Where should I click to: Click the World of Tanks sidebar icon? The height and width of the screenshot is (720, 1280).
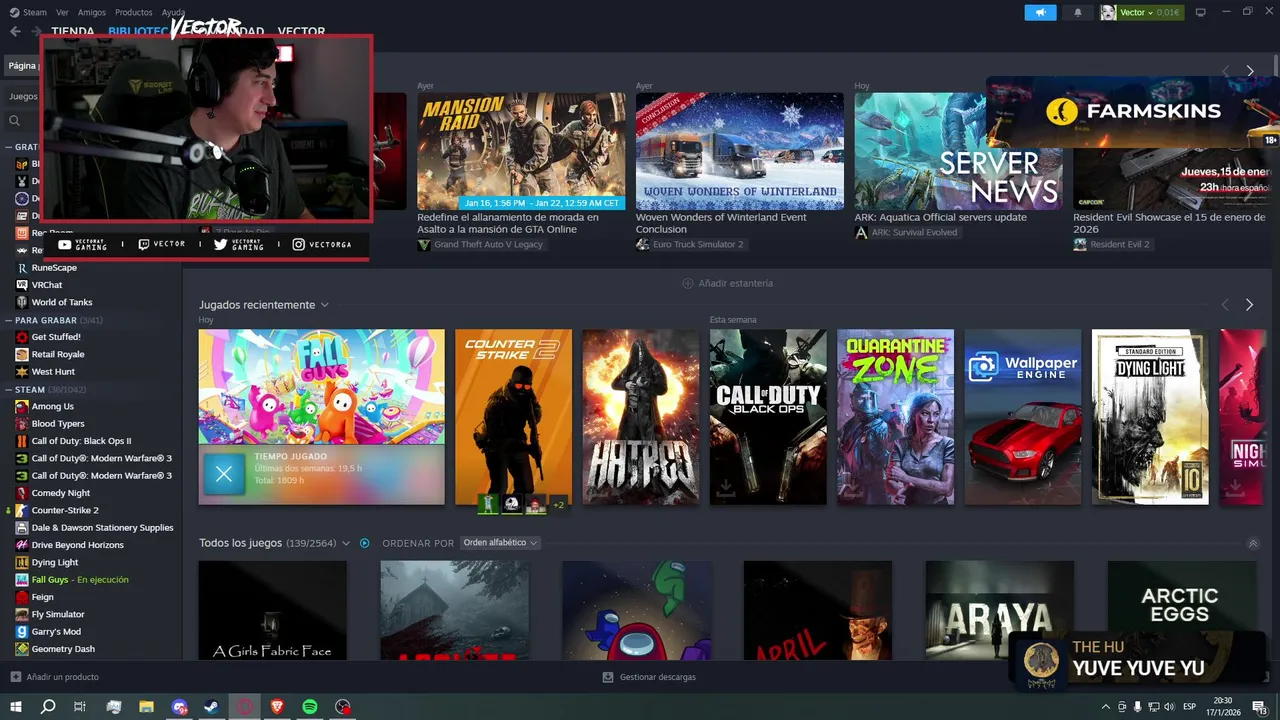point(22,302)
